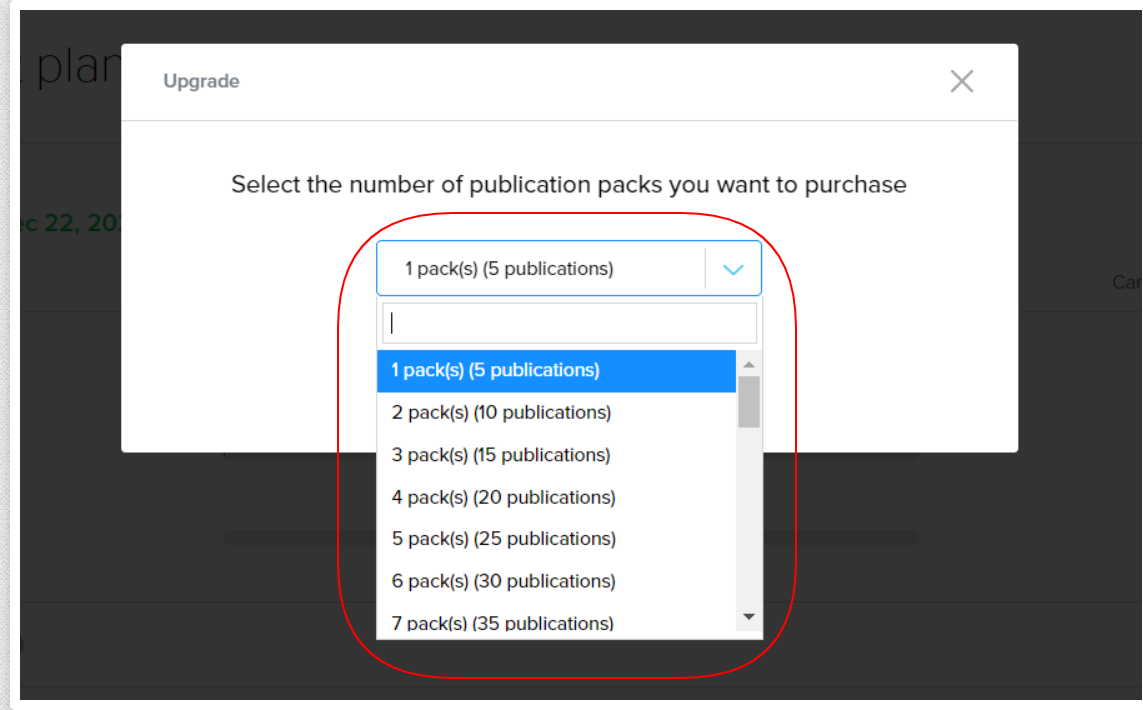1143x710 pixels.
Task: Click the selected pack value field
Action: pos(540,269)
